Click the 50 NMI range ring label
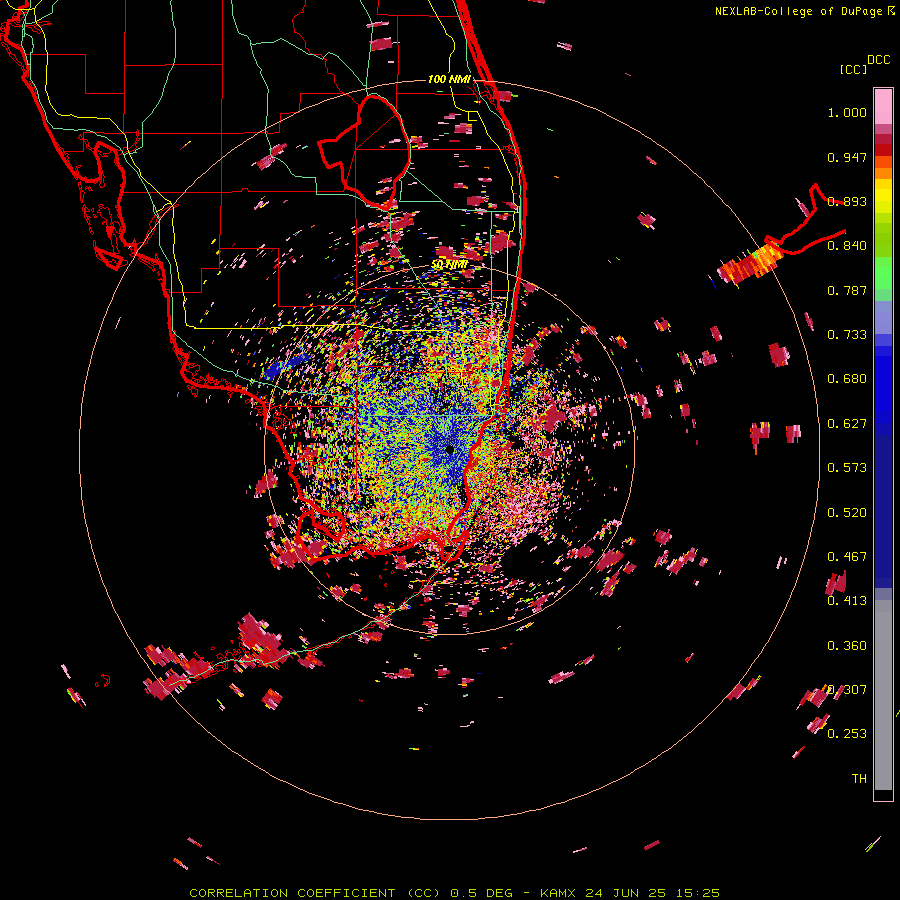 tap(449, 265)
